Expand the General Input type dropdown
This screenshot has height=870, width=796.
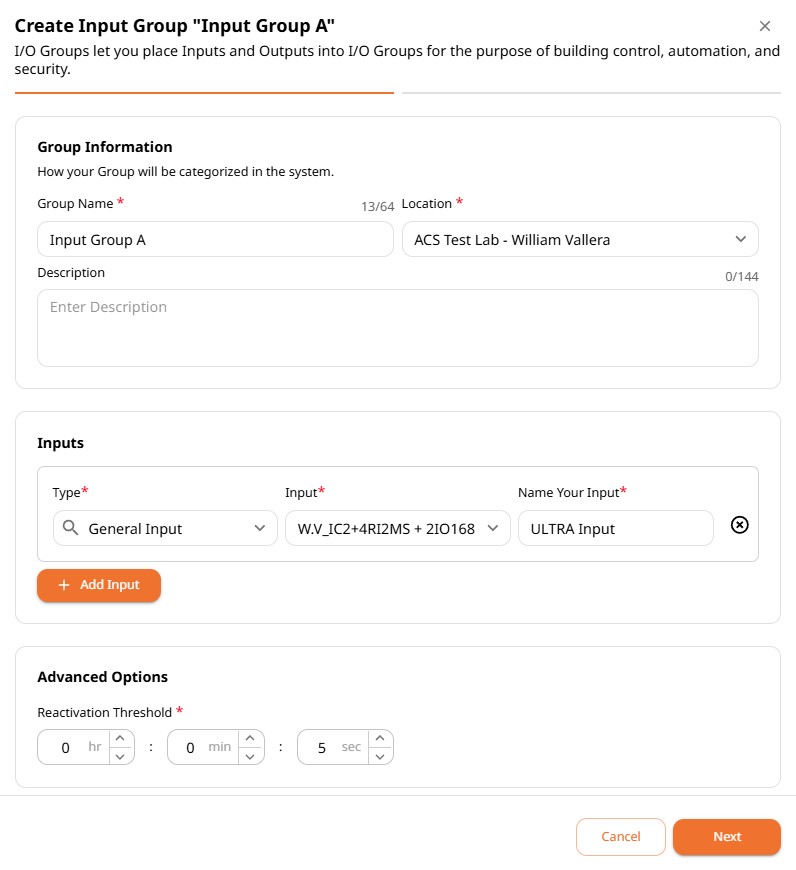[165, 528]
